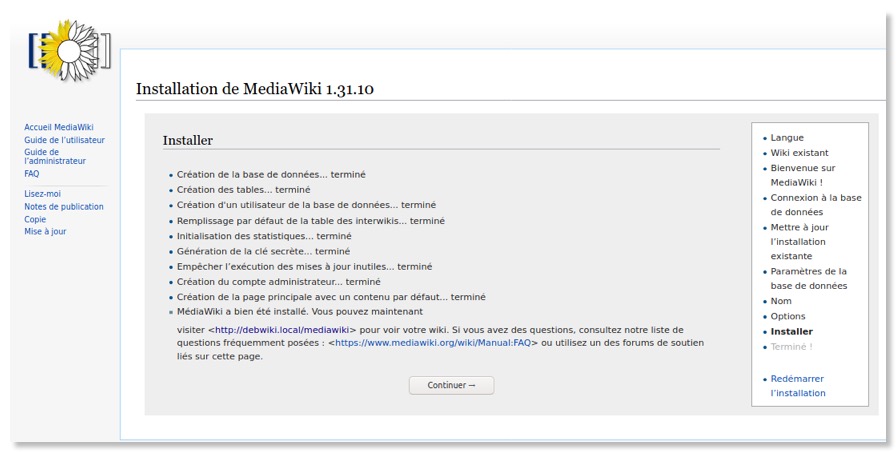Select the Langue step in the list

[787, 138]
